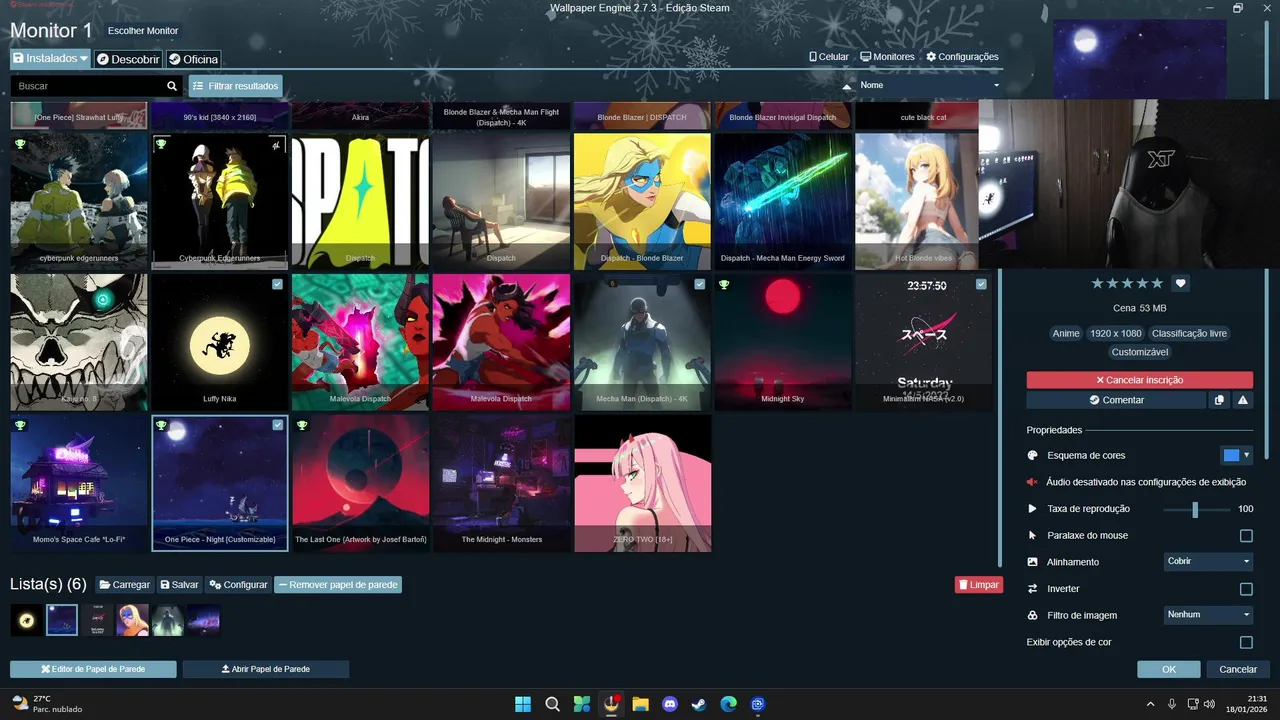Switch to the Descobrir tab

click(128, 59)
